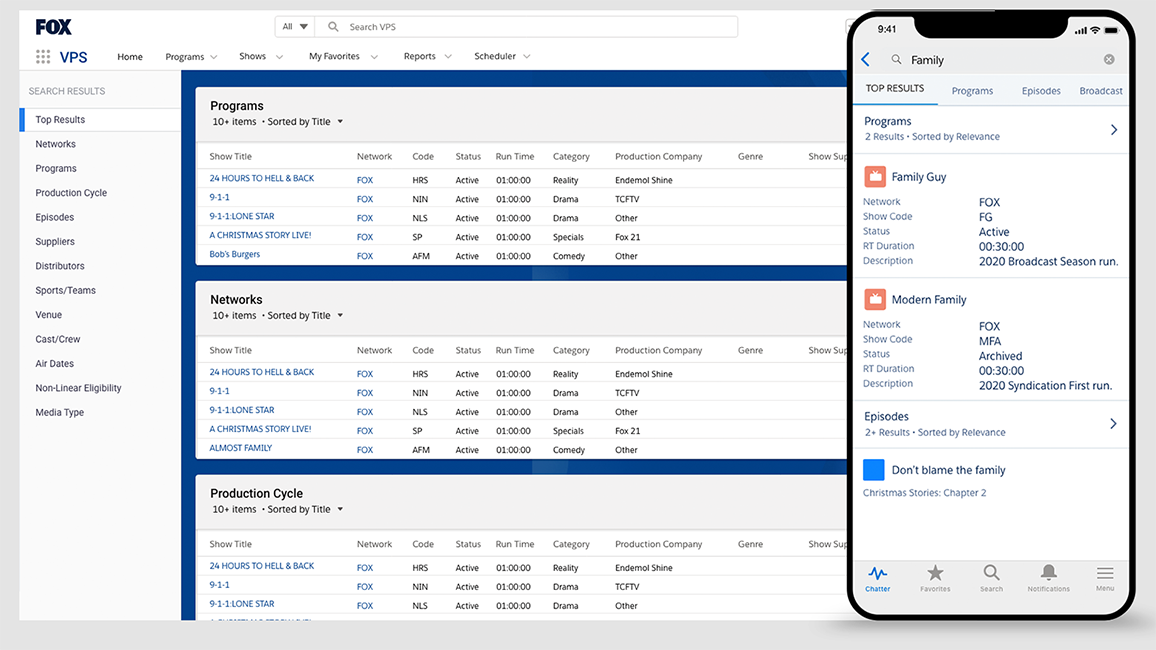The width and height of the screenshot is (1156, 650).
Task: Open the Sorted by Title dropdown under Programs
Action: 305,120
